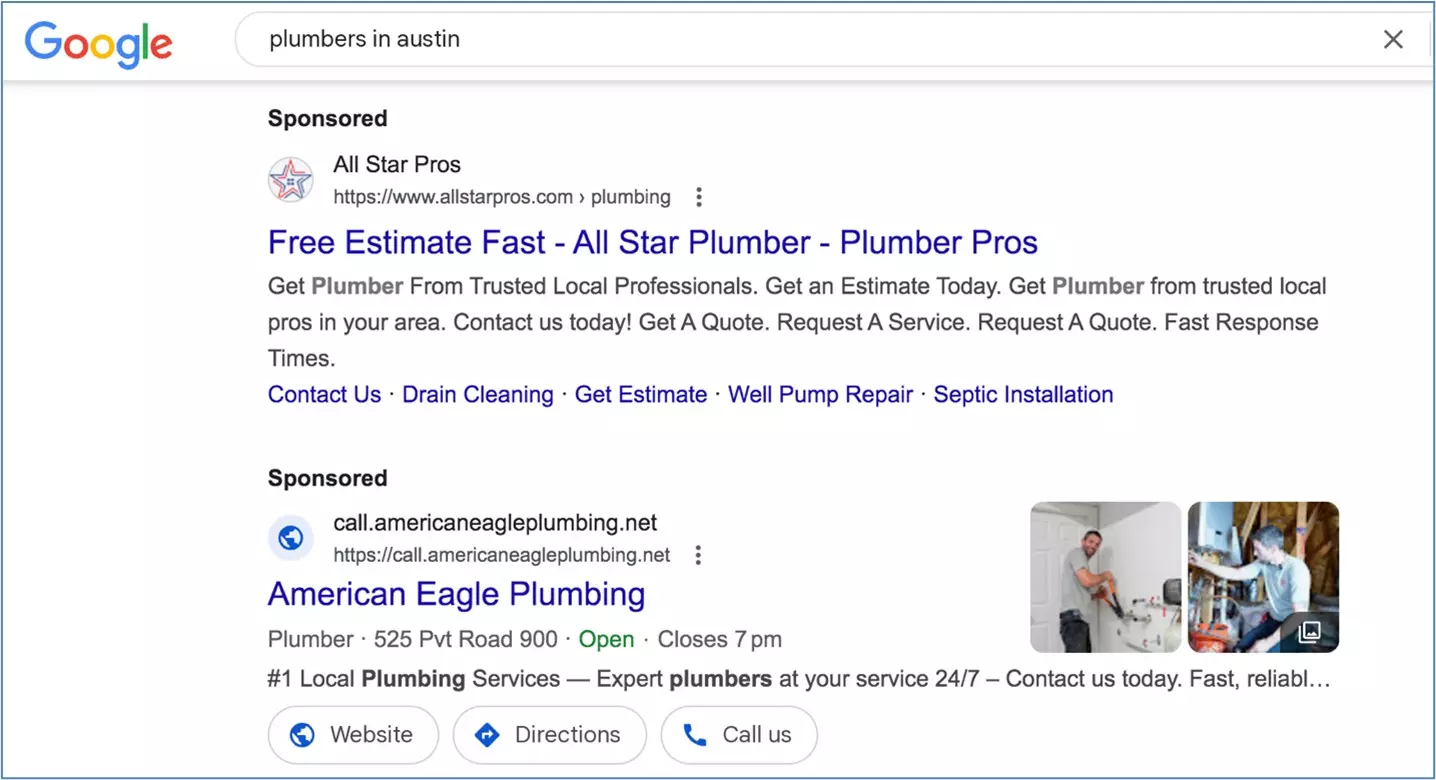Click the globe icon in the Website button

(302, 735)
